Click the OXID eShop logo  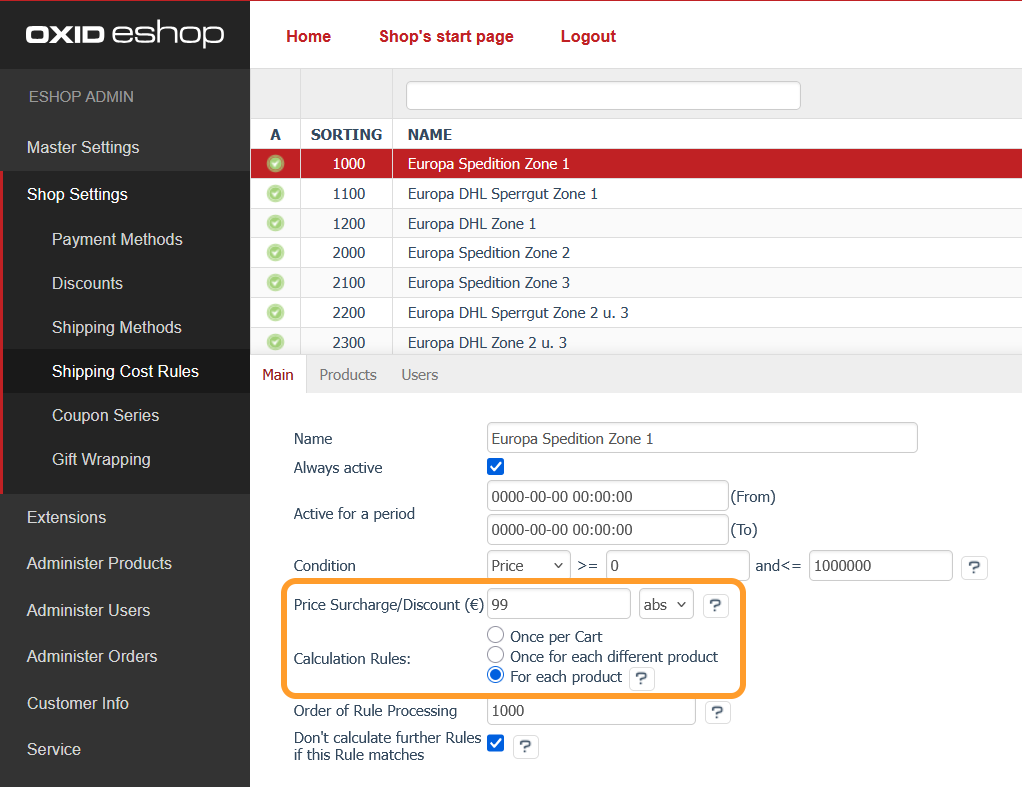[125, 35]
